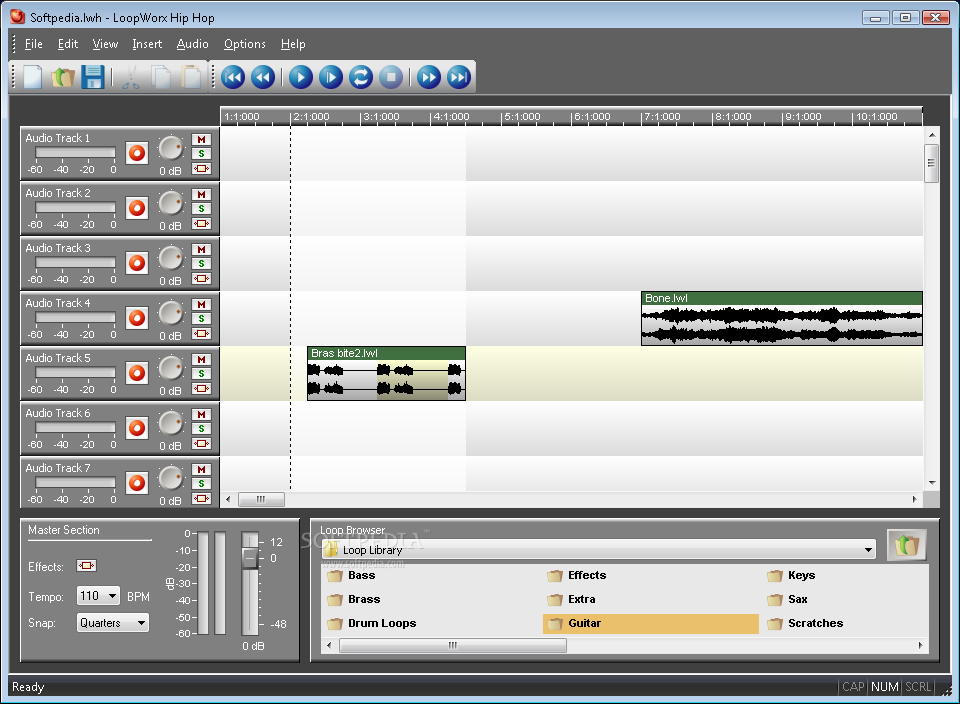
Task: Open the View menu
Action: [x=105, y=44]
